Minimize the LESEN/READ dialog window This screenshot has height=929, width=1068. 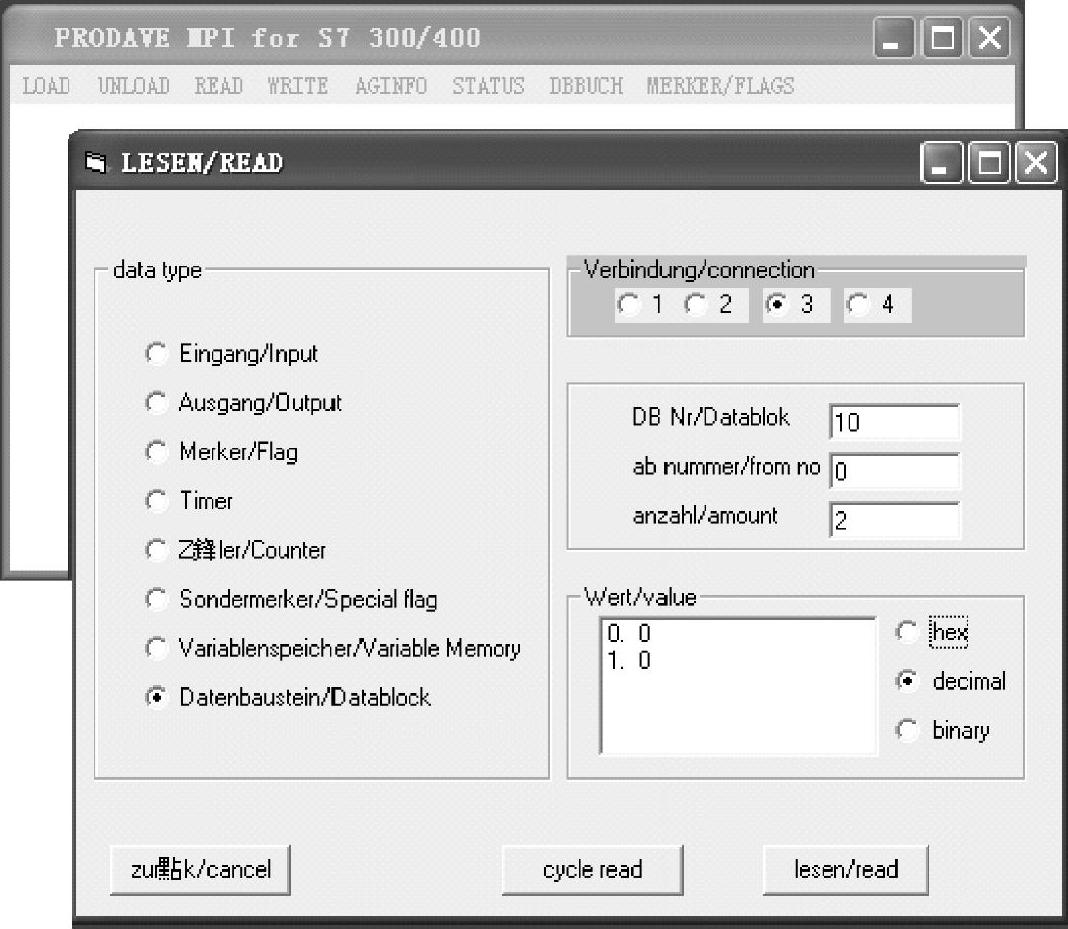(x=941, y=163)
